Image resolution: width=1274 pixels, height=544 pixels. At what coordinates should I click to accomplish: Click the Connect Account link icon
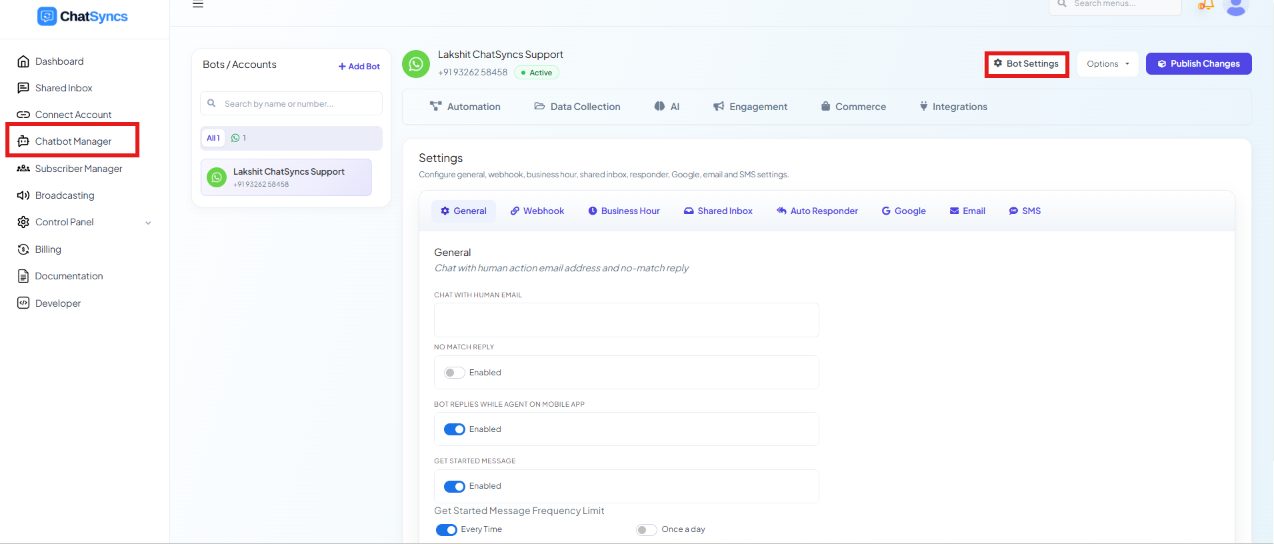point(24,115)
